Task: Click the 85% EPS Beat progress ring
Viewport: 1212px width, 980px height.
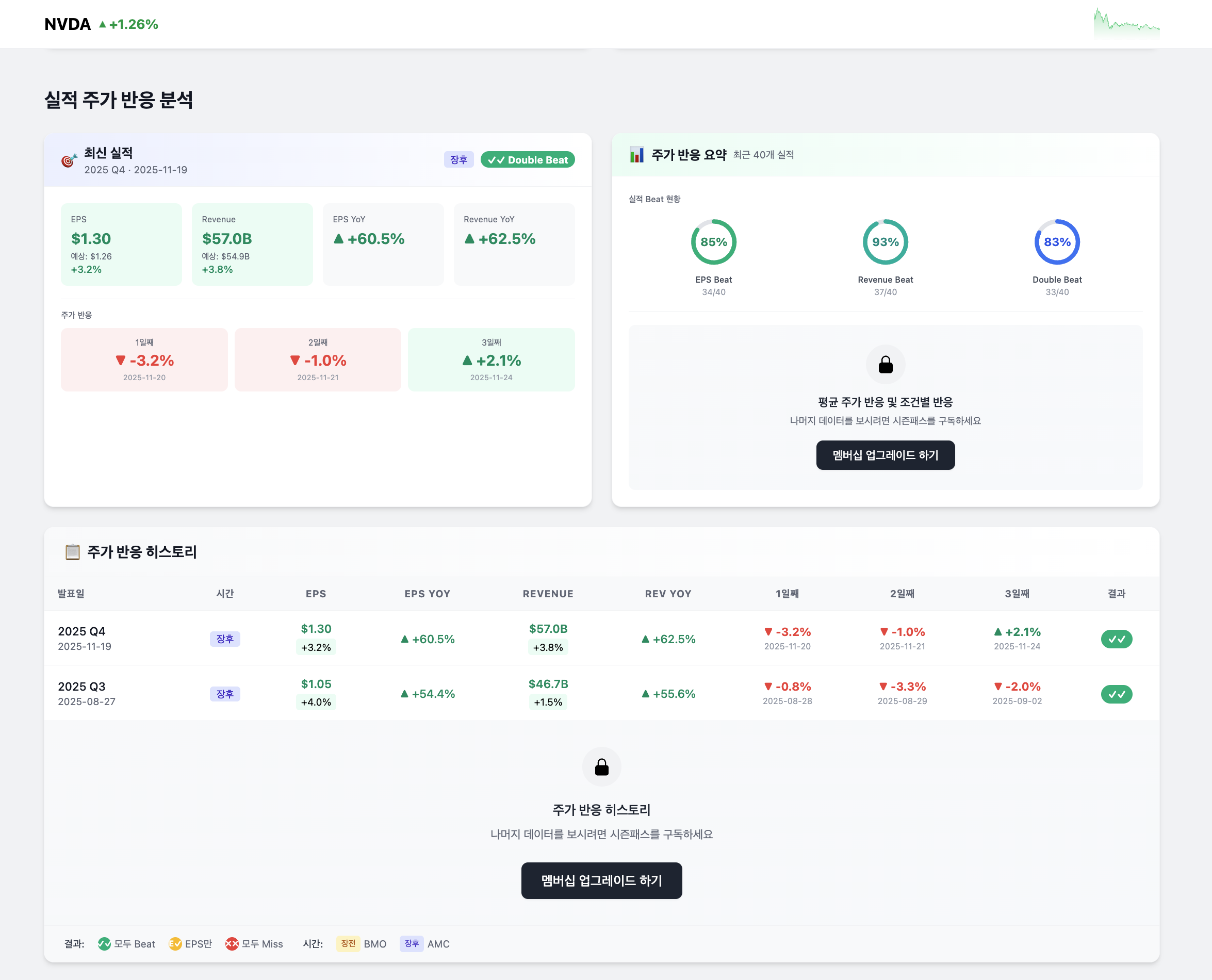Action: pyautogui.click(x=714, y=242)
